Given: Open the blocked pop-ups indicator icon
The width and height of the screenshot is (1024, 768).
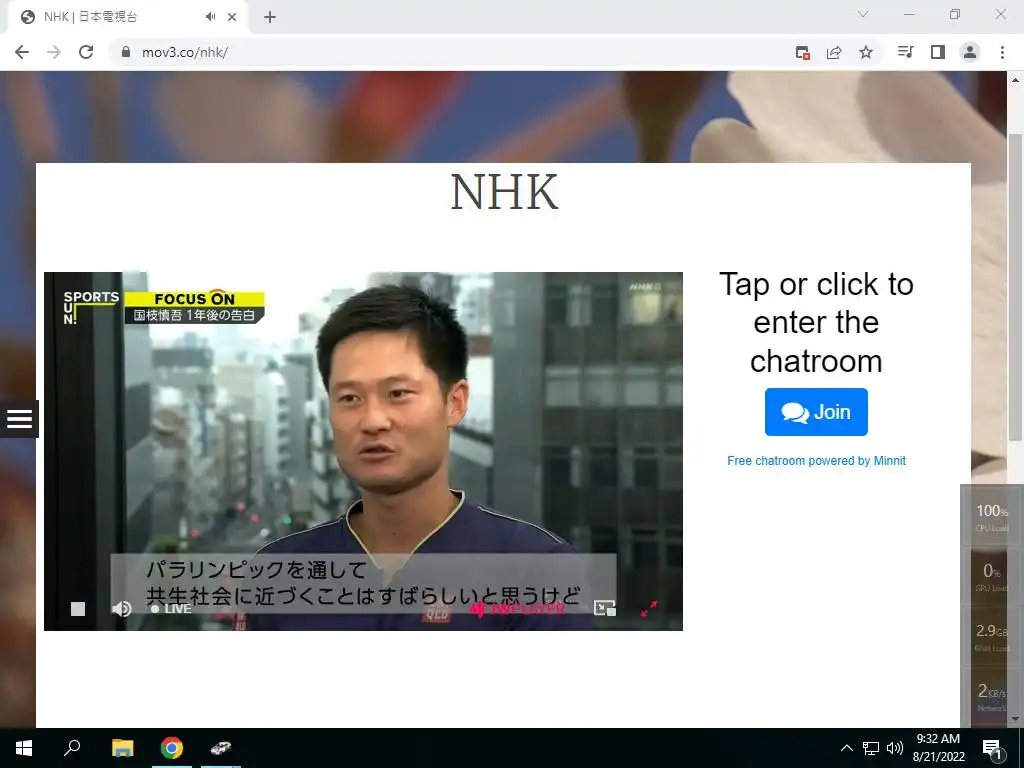Looking at the screenshot, I should pyautogui.click(x=803, y=52).
